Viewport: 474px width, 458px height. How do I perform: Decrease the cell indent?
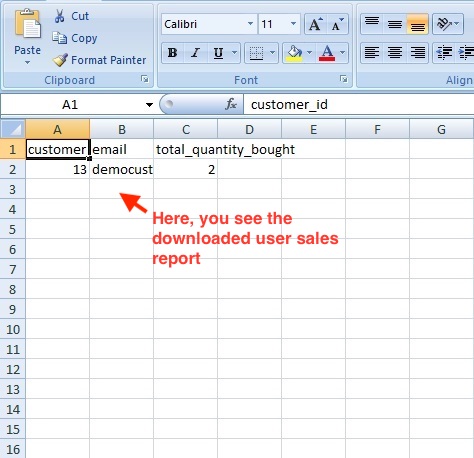tap(444, 53)
